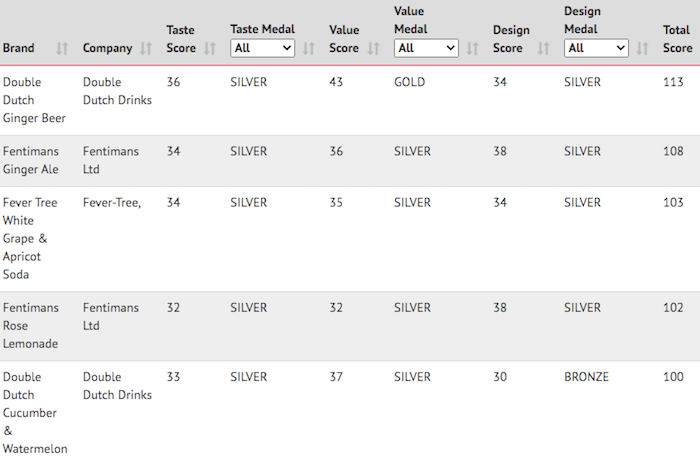
Task: Open the Design Medal filter dropdown
Action: pyautogui.click(x=596, y=48)
